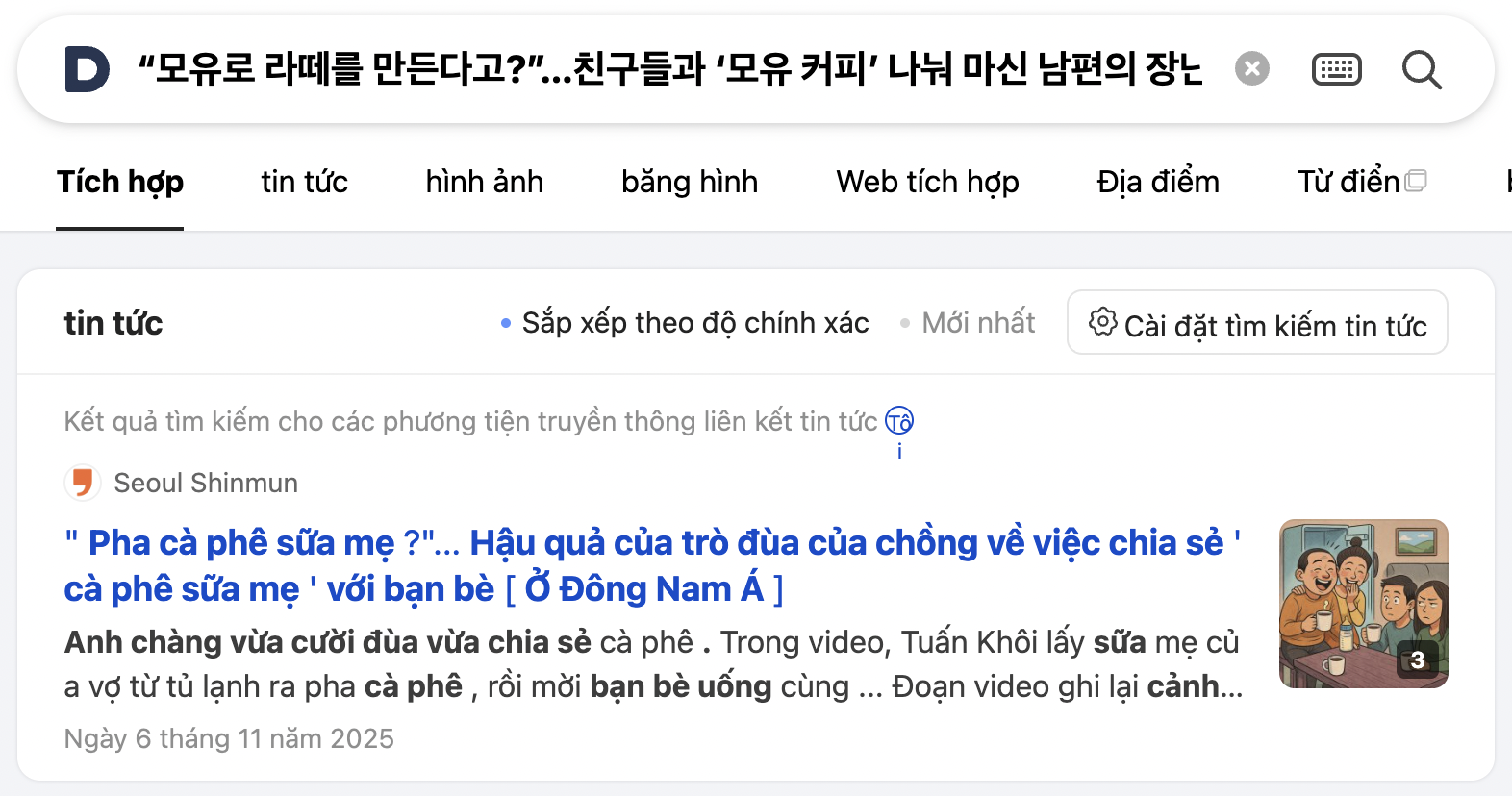Click inside the search input field
The height and width of the screenshot is (796, 1512).
[673, 67]
